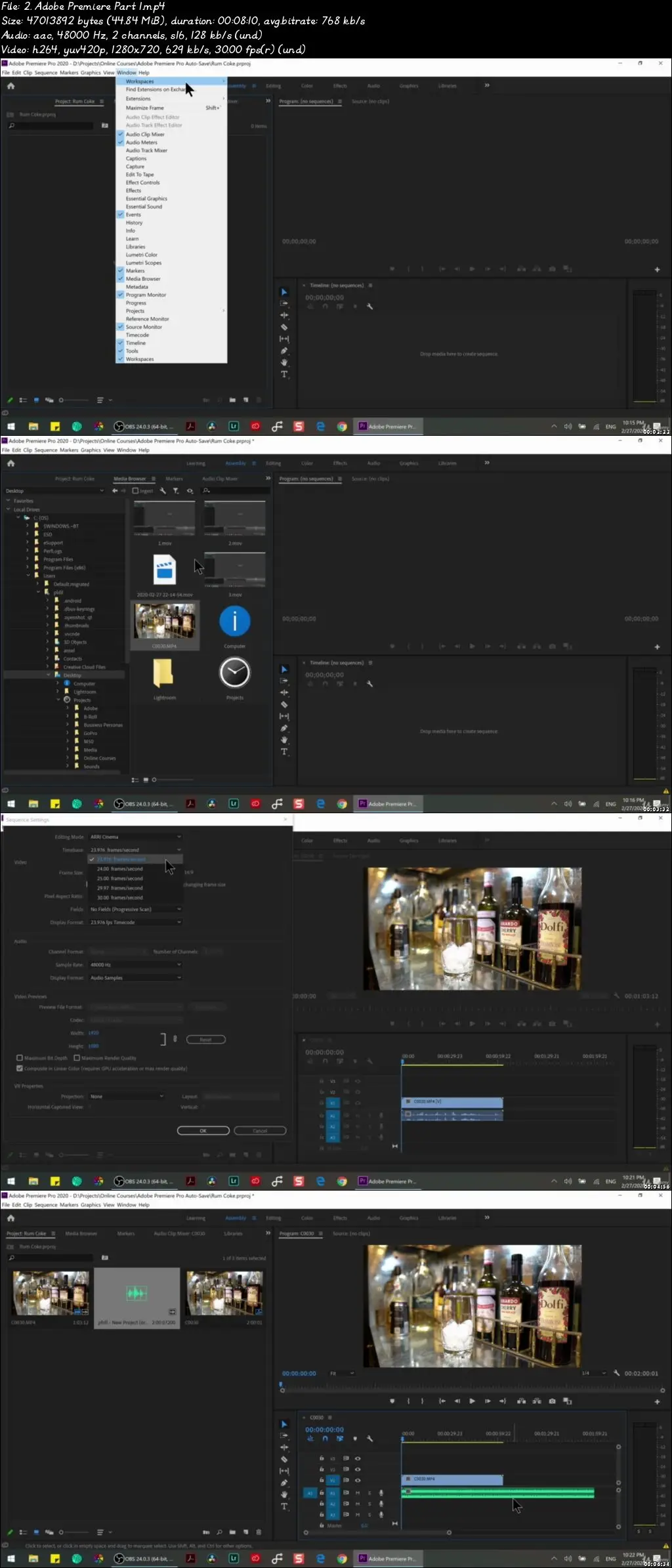This screenshot has width=672, height=1568.
Task: Click Effect Controls in the Window menu
Action: (x=142, y=182)
